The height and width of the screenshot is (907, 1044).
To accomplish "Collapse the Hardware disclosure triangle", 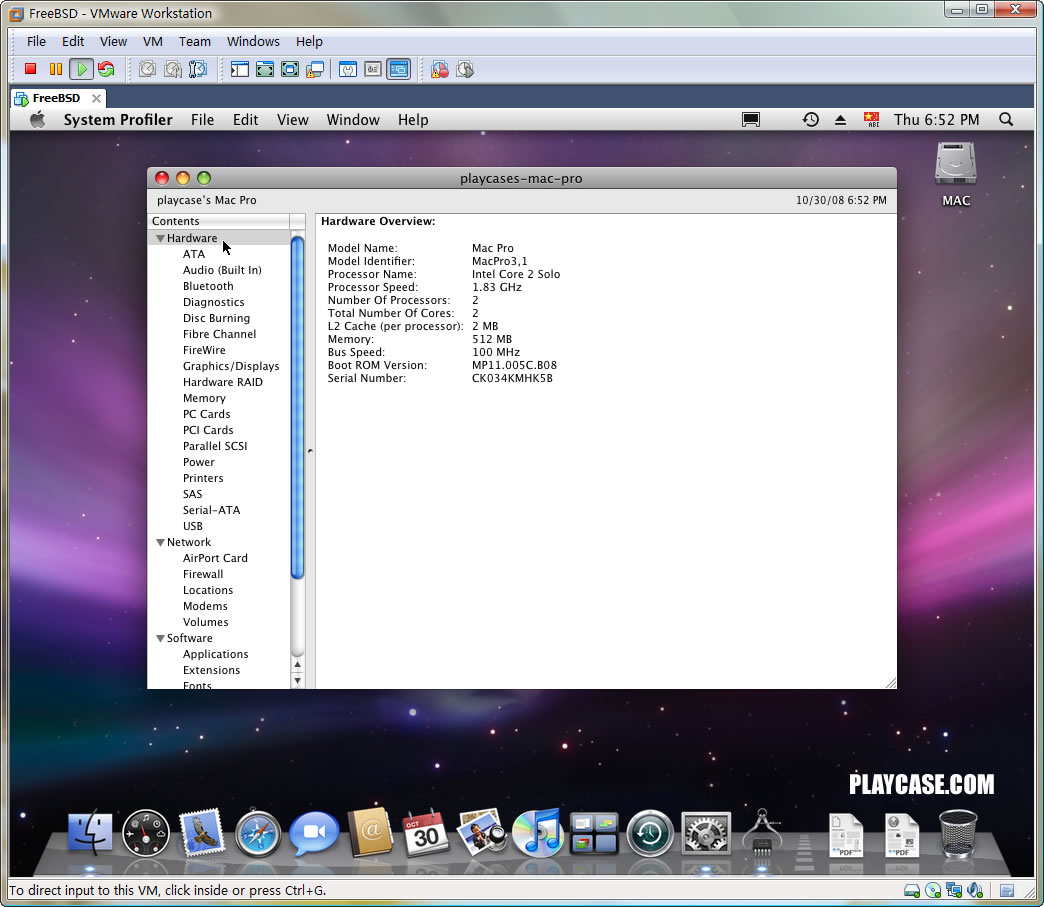I will (x=160, y=238).
